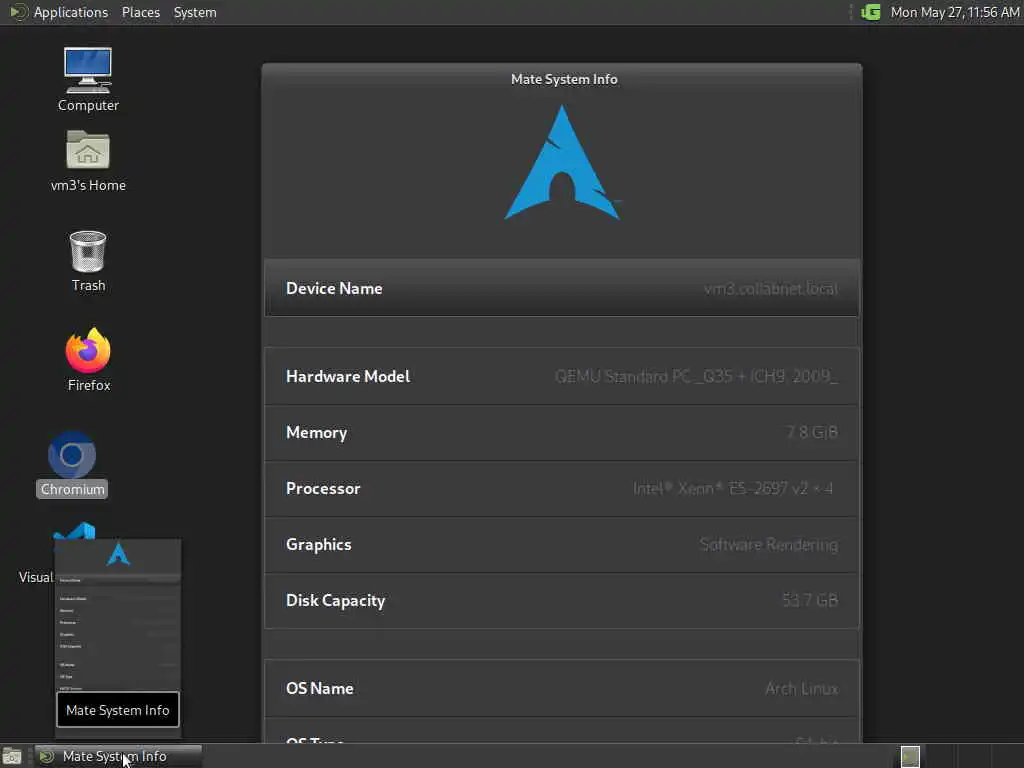
Task: Click the Mate System Info window preview thumbnail
Action: pos(118,637)
